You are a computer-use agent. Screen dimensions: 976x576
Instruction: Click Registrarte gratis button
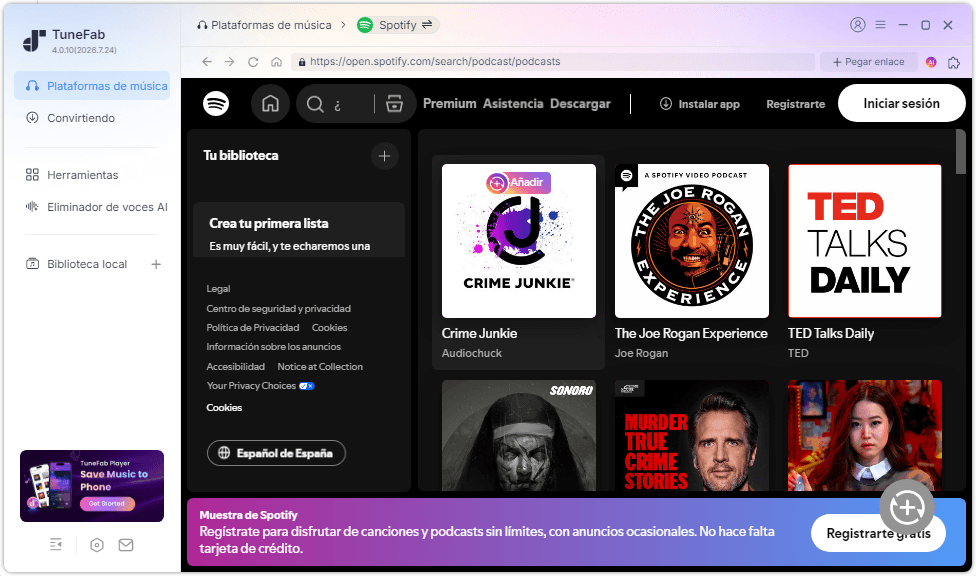[878, 534]
